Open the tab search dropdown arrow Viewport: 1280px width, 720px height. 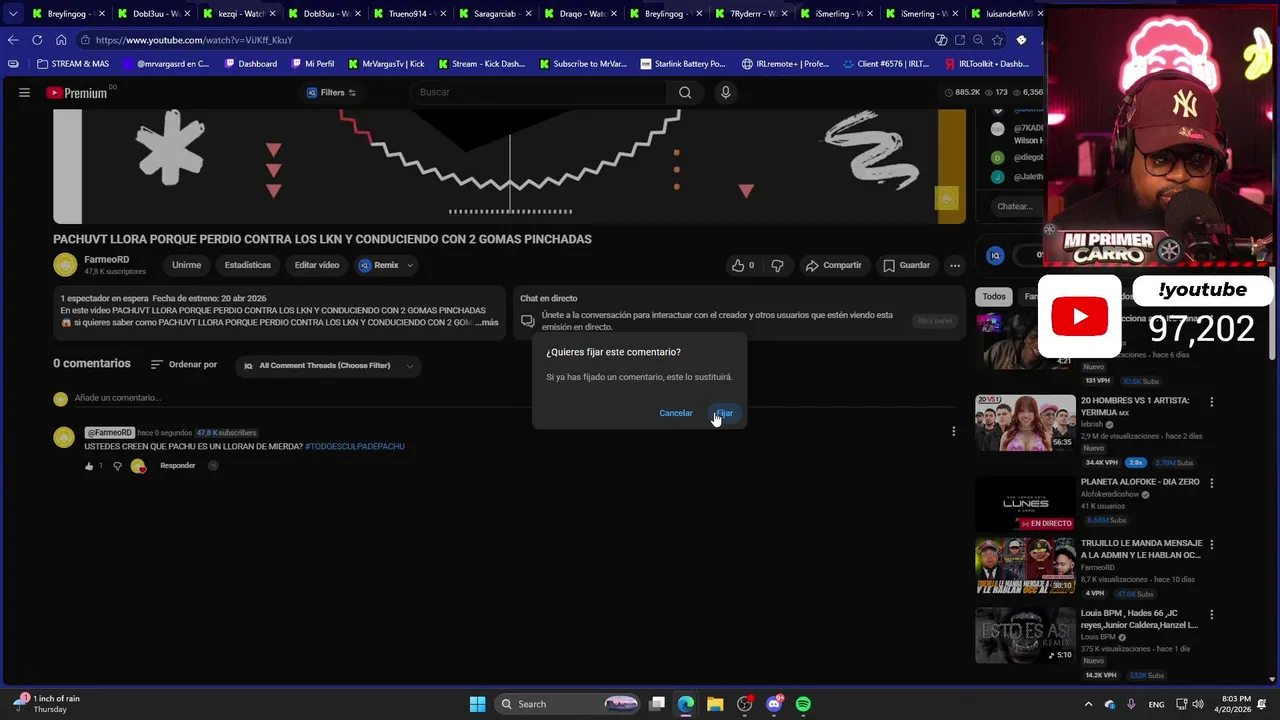(x=13, y=14)
